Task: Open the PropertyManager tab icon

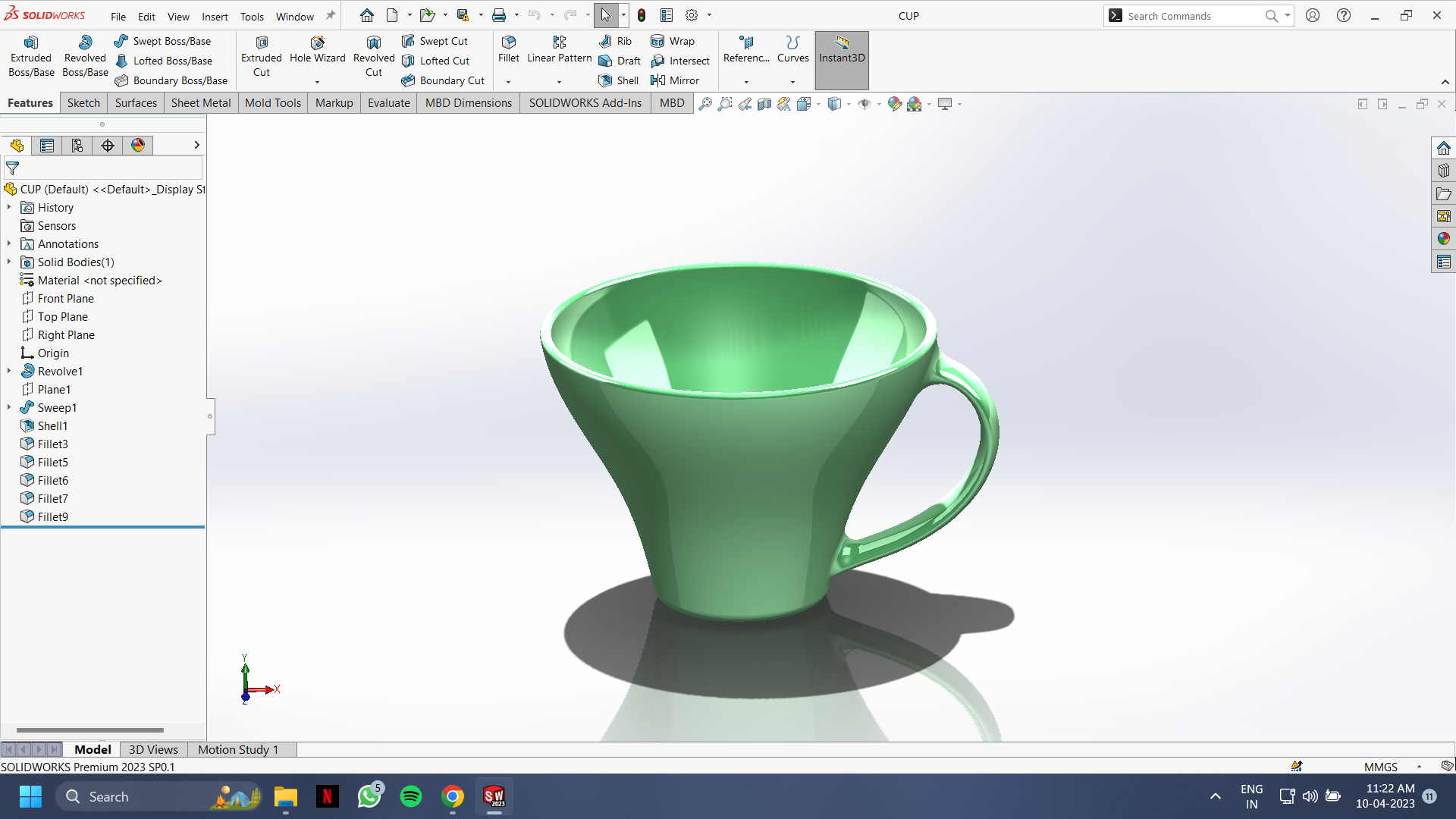Action: coord(47,146)
